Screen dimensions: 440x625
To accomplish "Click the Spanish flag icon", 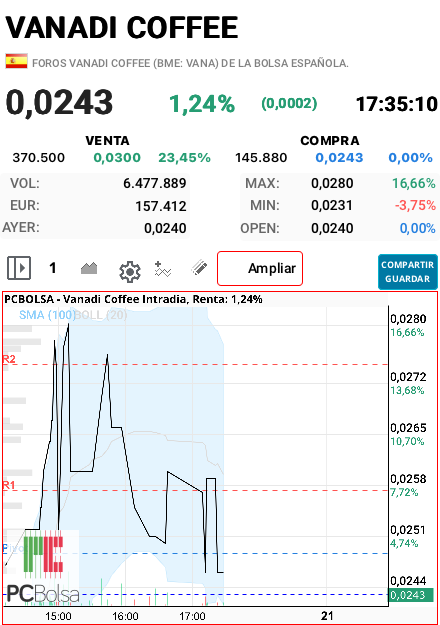I will pyautogui.click(x=16, y=61).
